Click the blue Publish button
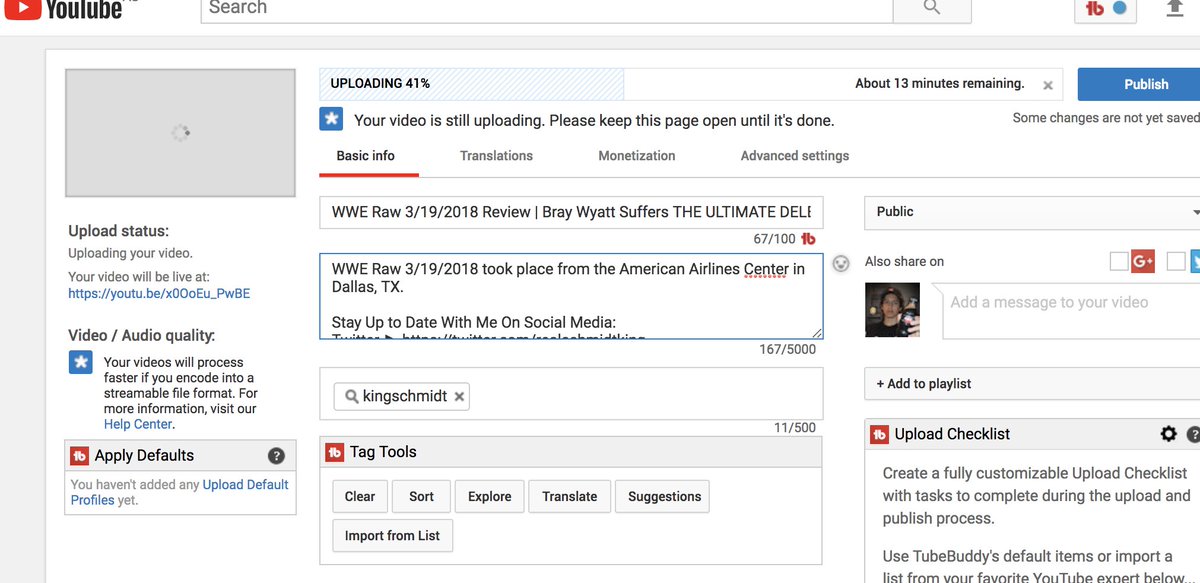Viewport: 1200px width, 583px height. coord(1139,84)
